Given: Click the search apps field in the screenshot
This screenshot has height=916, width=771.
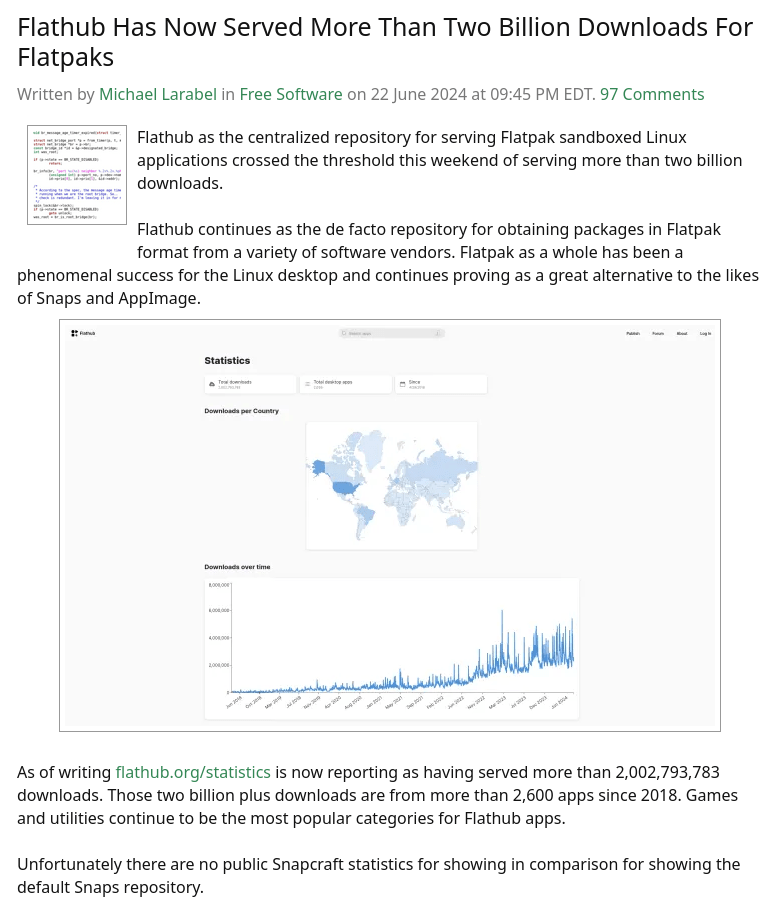Looking at the screenshot, I should [x=391, y=333].
